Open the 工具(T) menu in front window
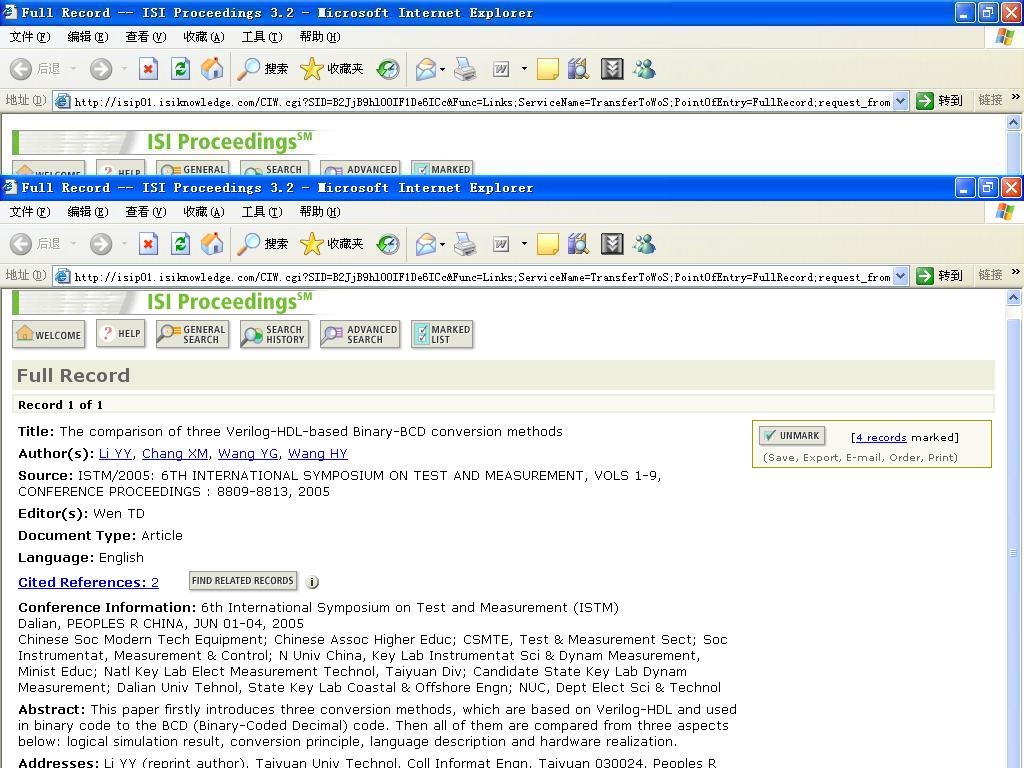 click(261, 211)
